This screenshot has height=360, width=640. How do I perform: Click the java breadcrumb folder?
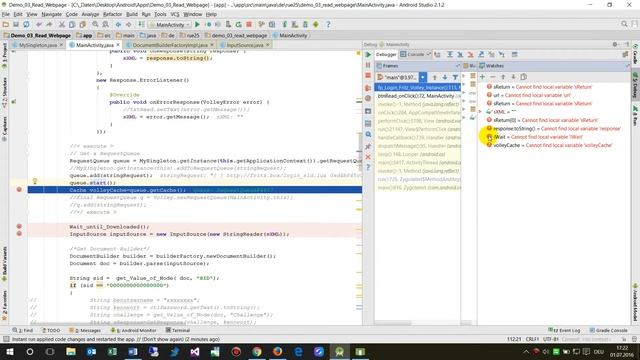pos(148,36)
